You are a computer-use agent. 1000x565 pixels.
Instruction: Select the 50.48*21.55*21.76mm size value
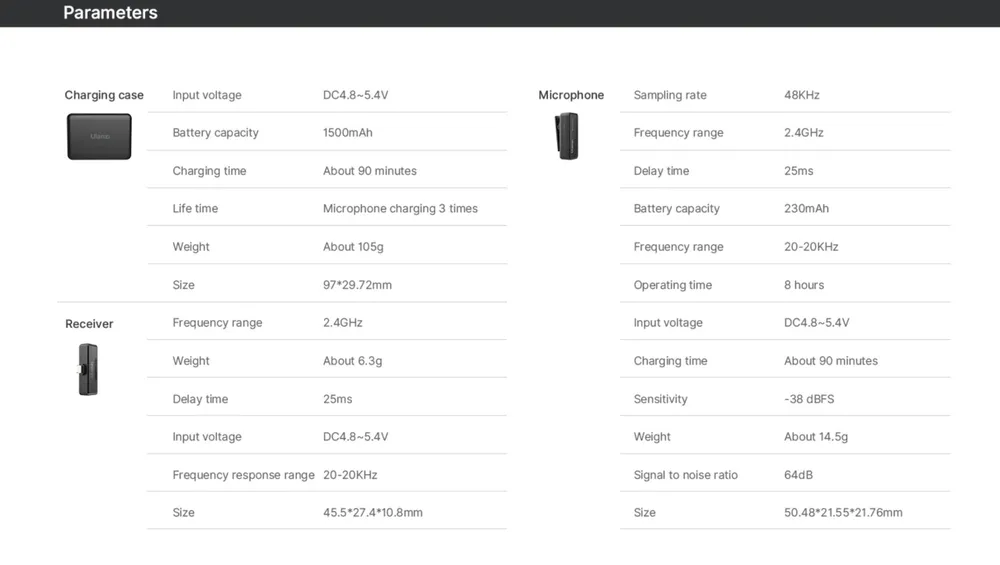pos(843,513)
